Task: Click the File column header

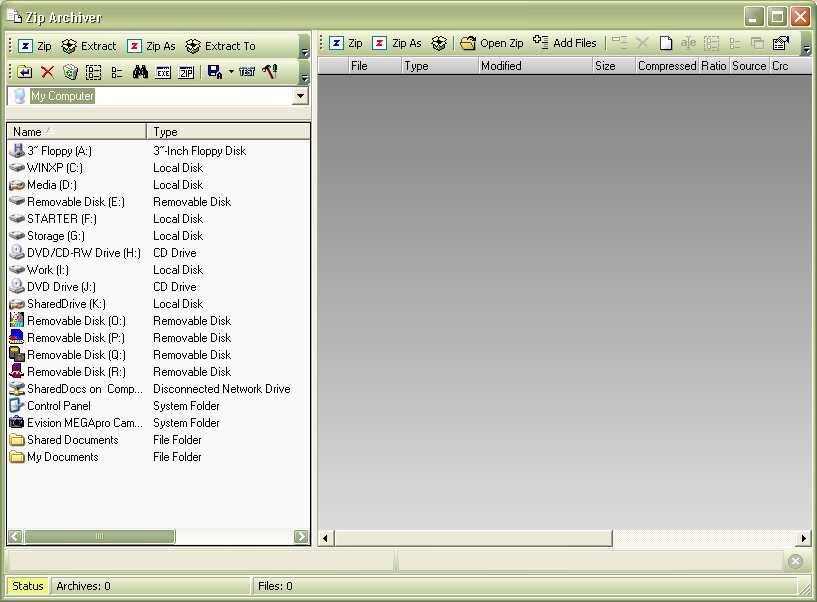Action: tap(374, 66)
